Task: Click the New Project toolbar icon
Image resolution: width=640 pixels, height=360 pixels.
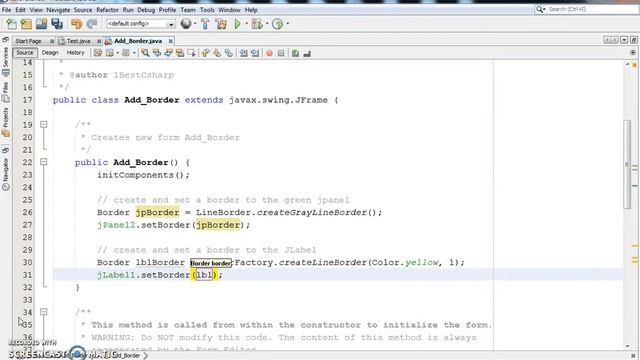Action: (27, 24)
